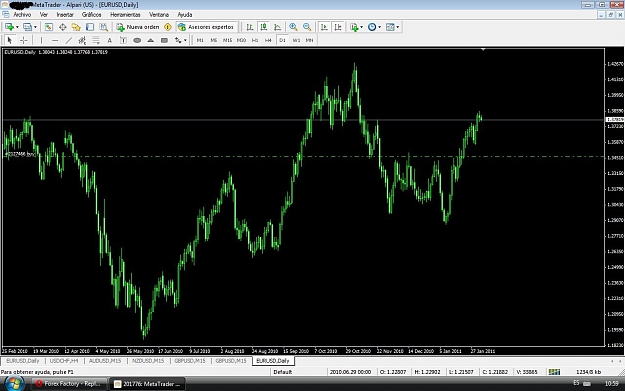This screenshot has height=391, width=625.
Task: Select the trendline drawing tool
Action: click(69, 40)
